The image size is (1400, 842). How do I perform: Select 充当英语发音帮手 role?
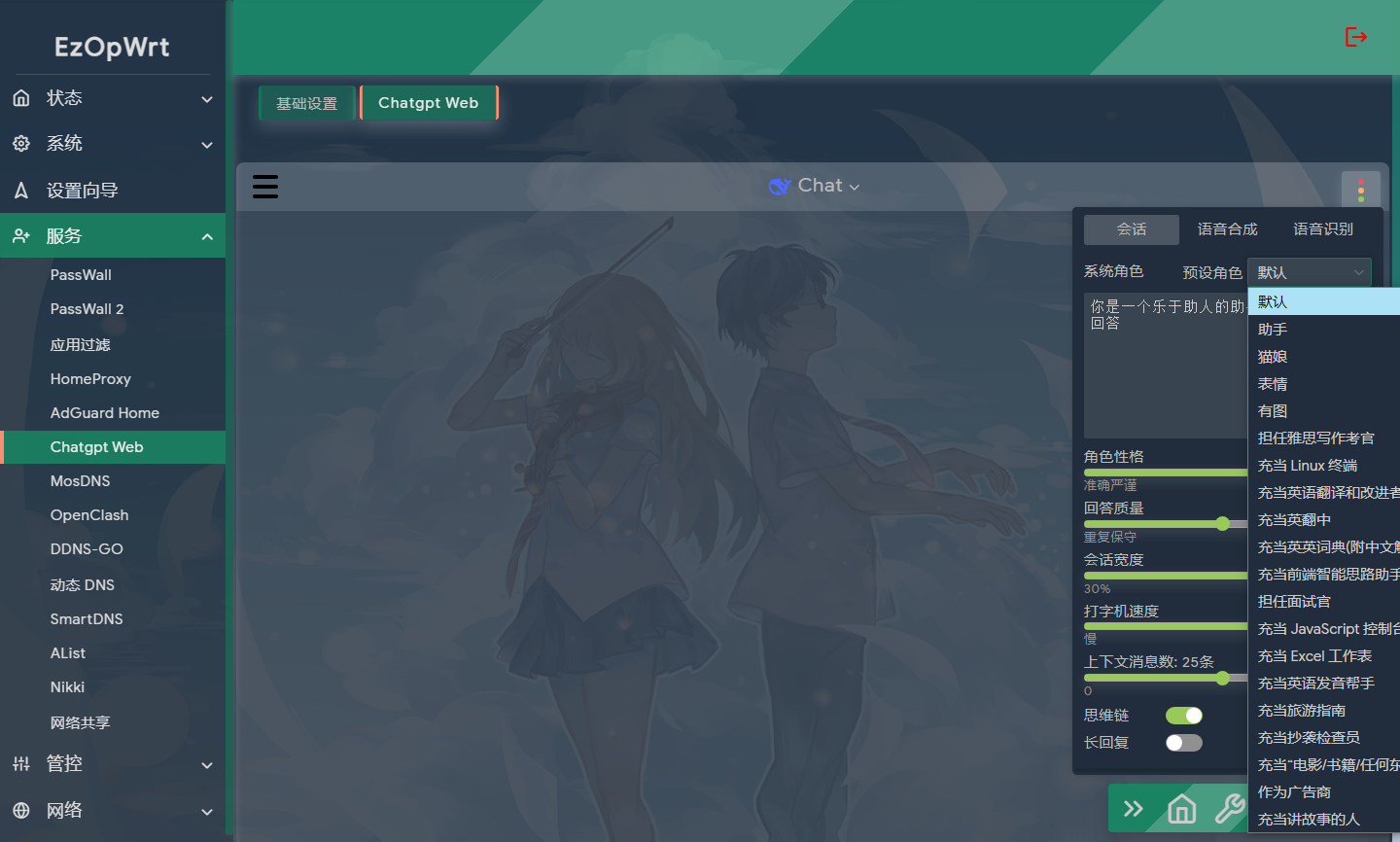[x=1324, y=684]
